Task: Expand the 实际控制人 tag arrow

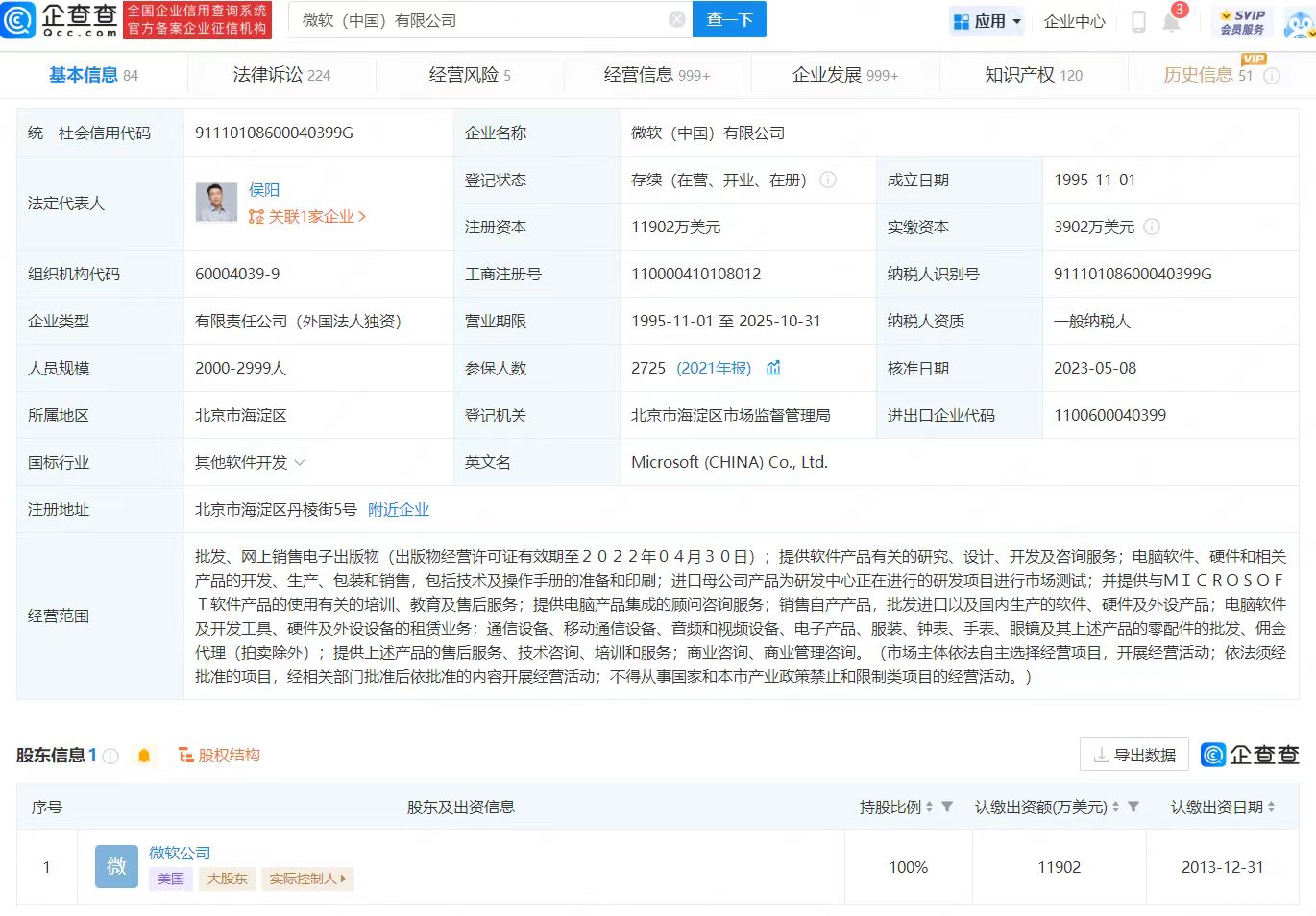Action: [x=343, y=879]
